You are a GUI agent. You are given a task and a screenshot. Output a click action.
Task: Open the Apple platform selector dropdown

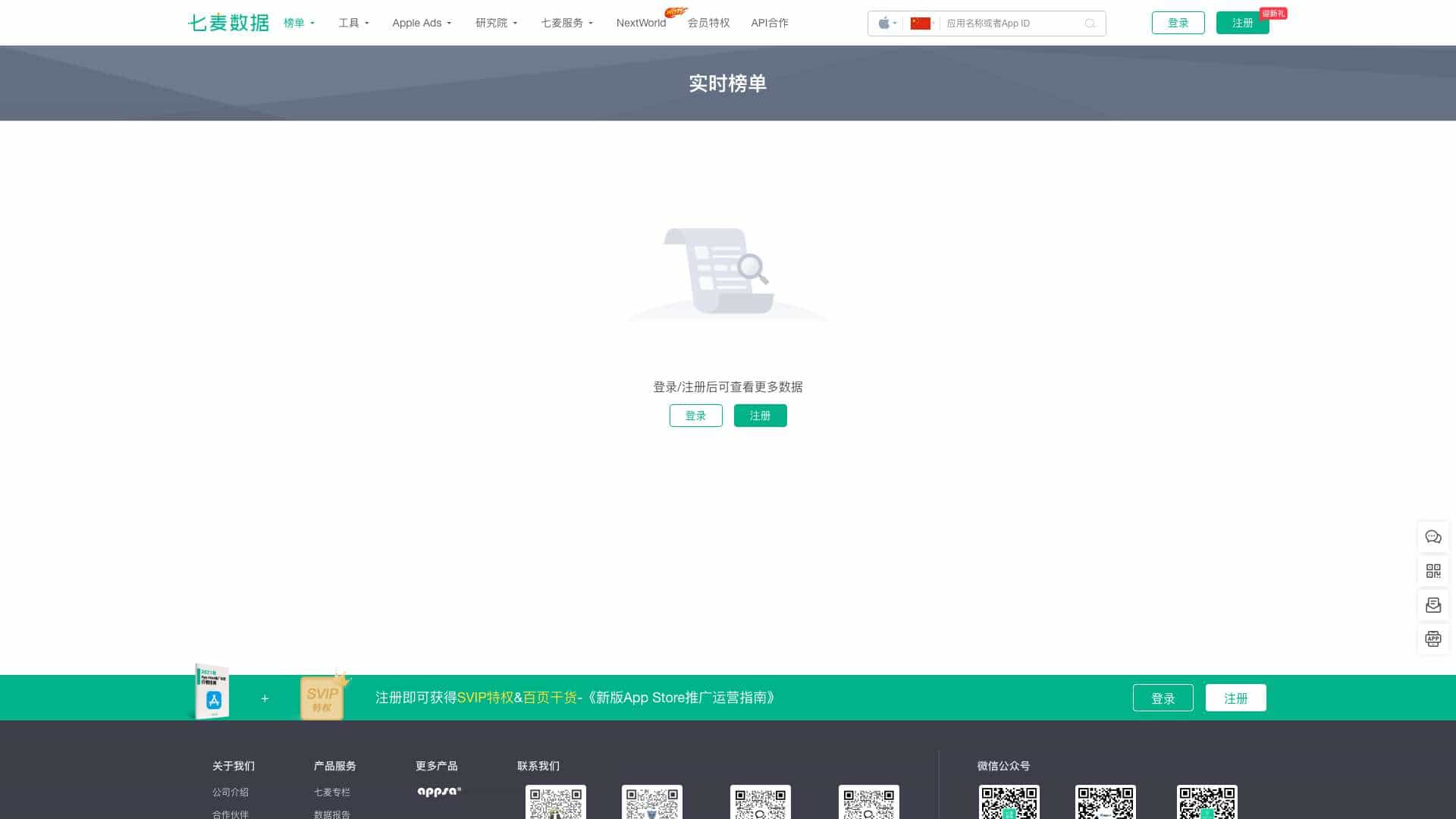coord(886,24)
